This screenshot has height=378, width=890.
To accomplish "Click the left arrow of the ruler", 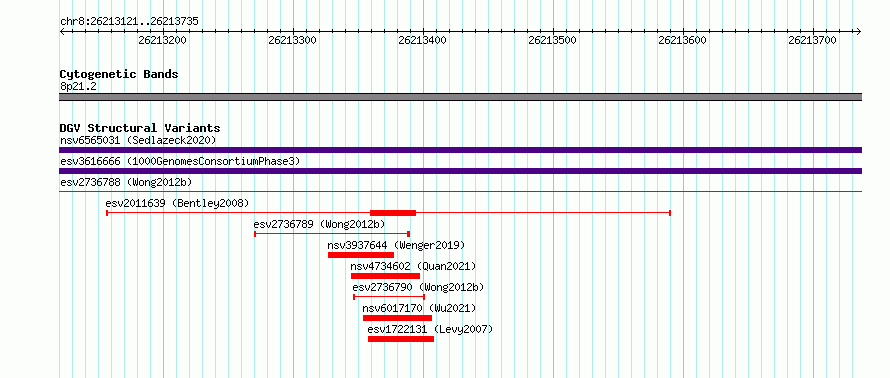I will [62, 32].
